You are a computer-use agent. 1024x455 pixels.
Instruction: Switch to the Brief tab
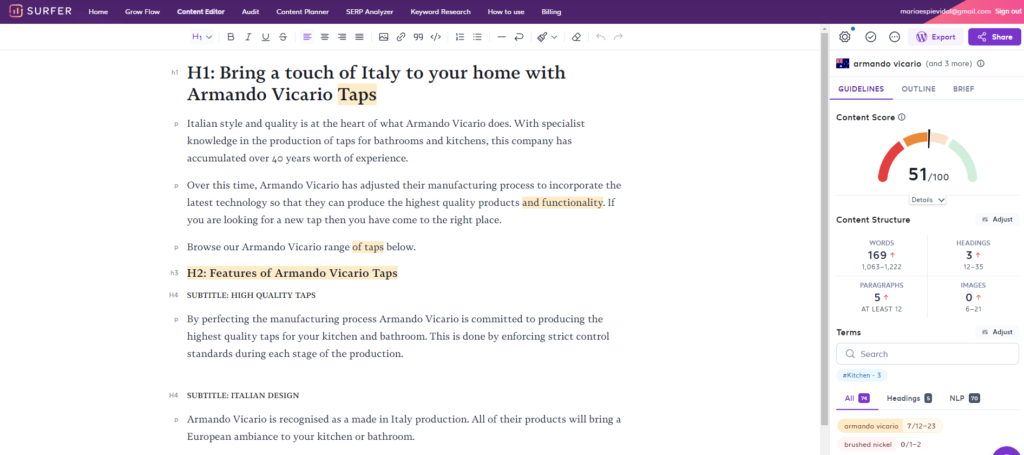click(963, 89)
